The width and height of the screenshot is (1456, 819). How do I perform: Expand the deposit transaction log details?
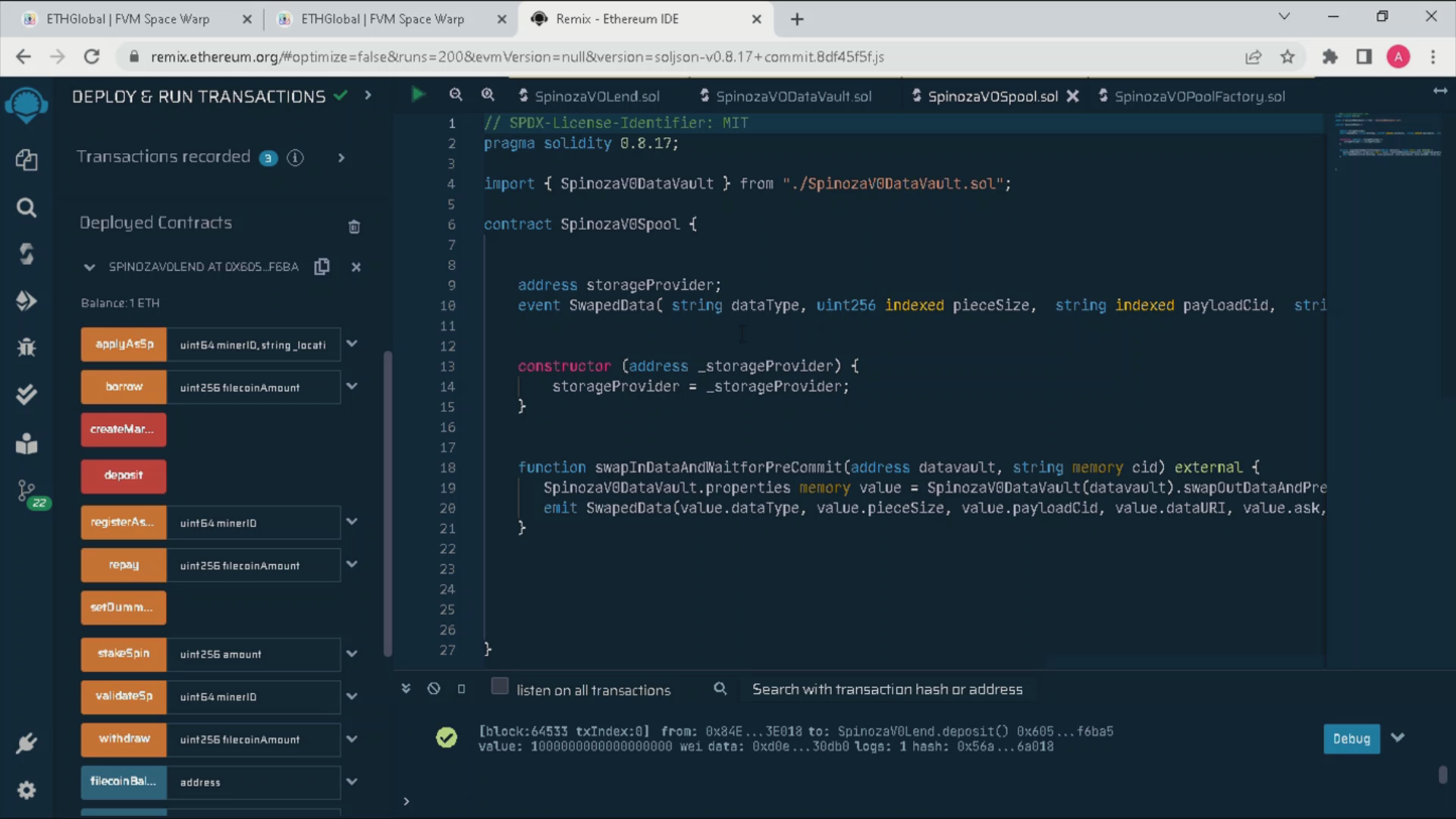click(1398, 738)
